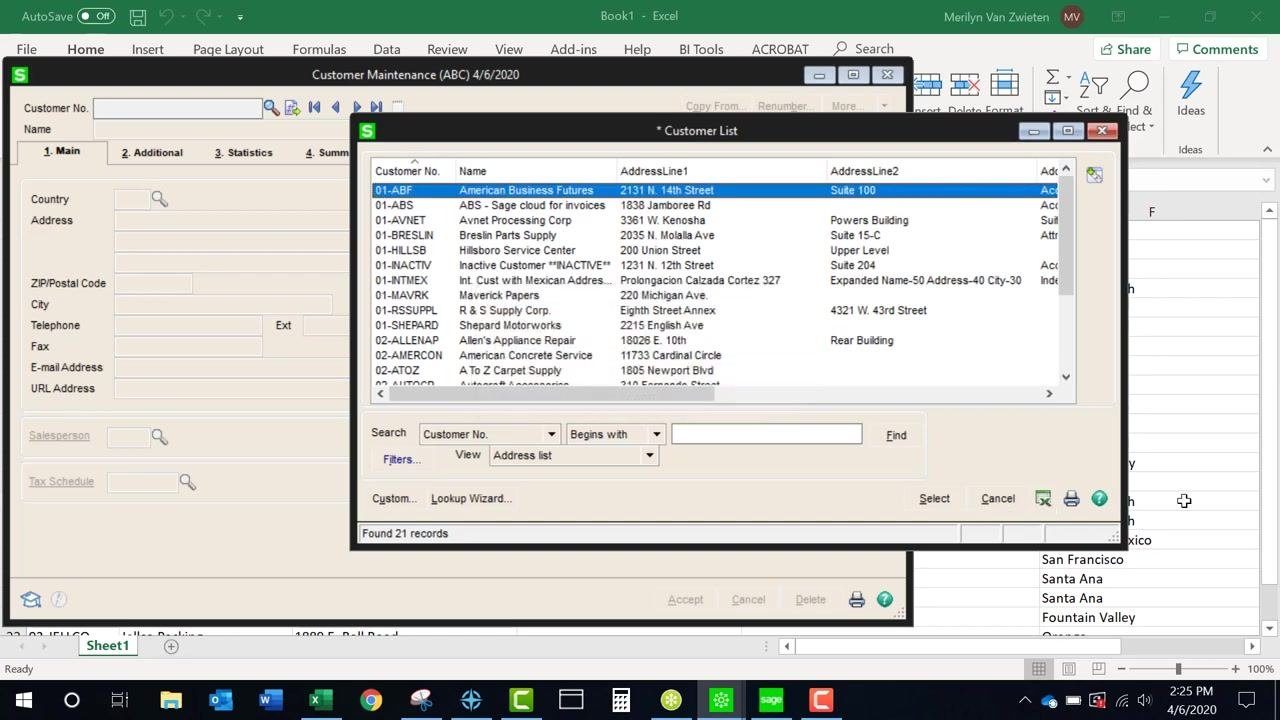The width and height of the screenshot is (1280, 720).
Task: Click the Customer List search text box
Action: (x=766, y=434)
